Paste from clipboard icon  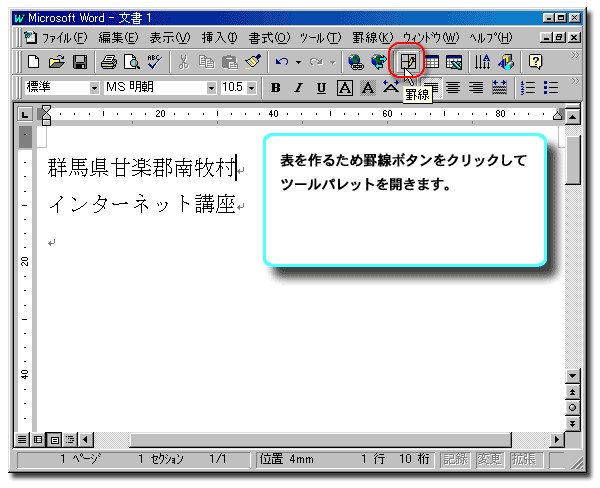[x=230, y=62]
